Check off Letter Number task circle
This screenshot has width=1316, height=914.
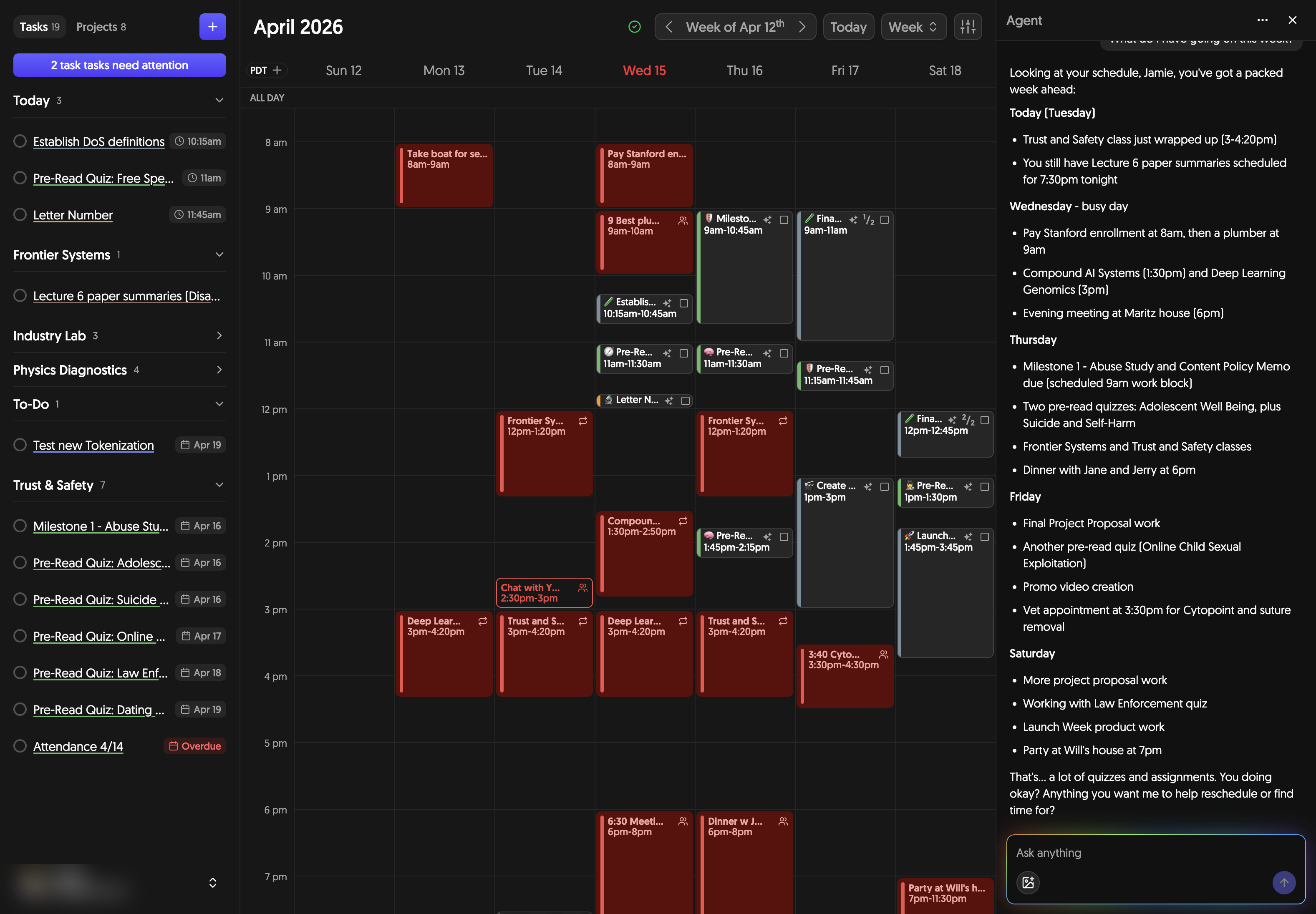pos(20,215)
